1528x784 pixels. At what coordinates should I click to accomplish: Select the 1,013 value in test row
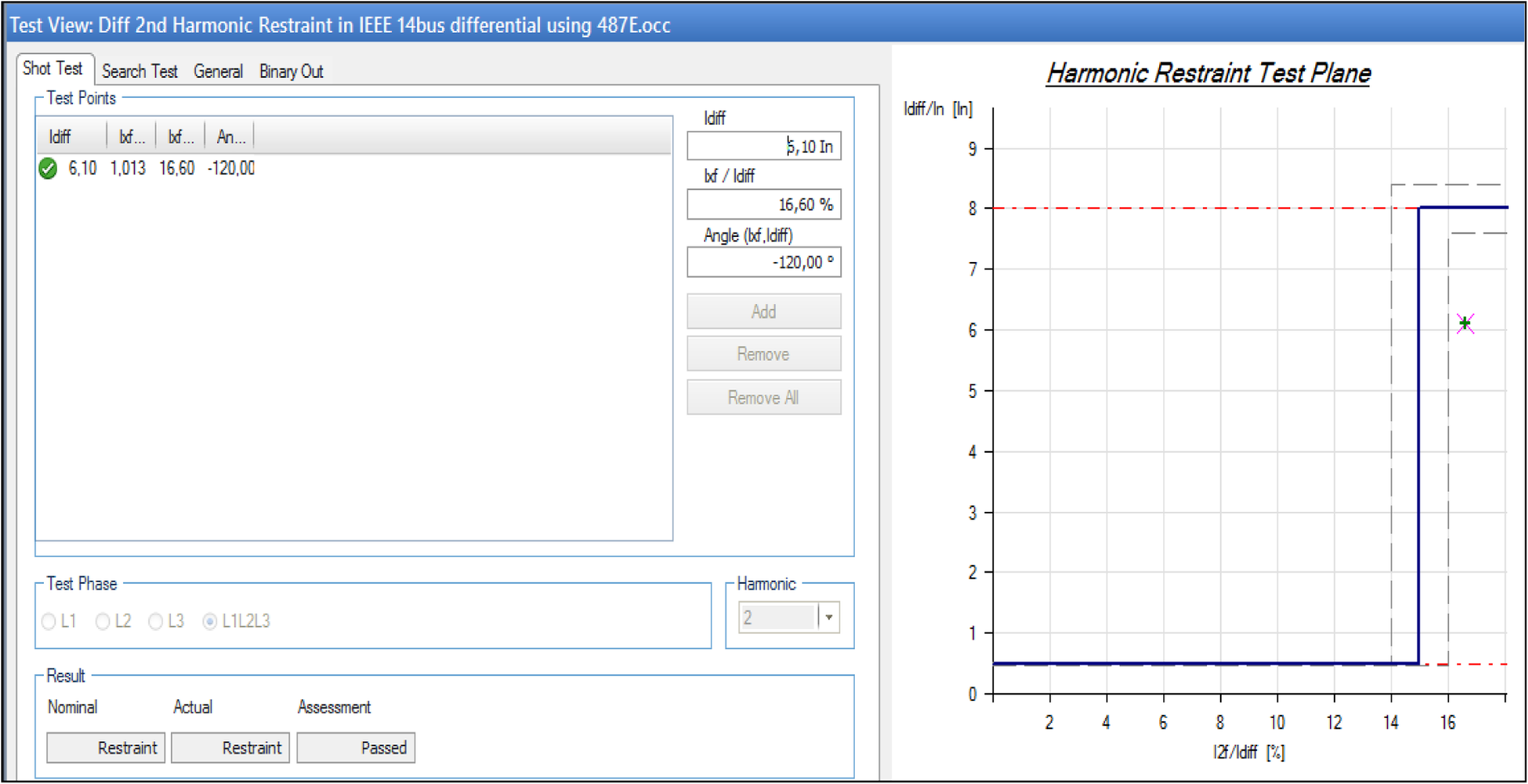[x=128, y=168]
